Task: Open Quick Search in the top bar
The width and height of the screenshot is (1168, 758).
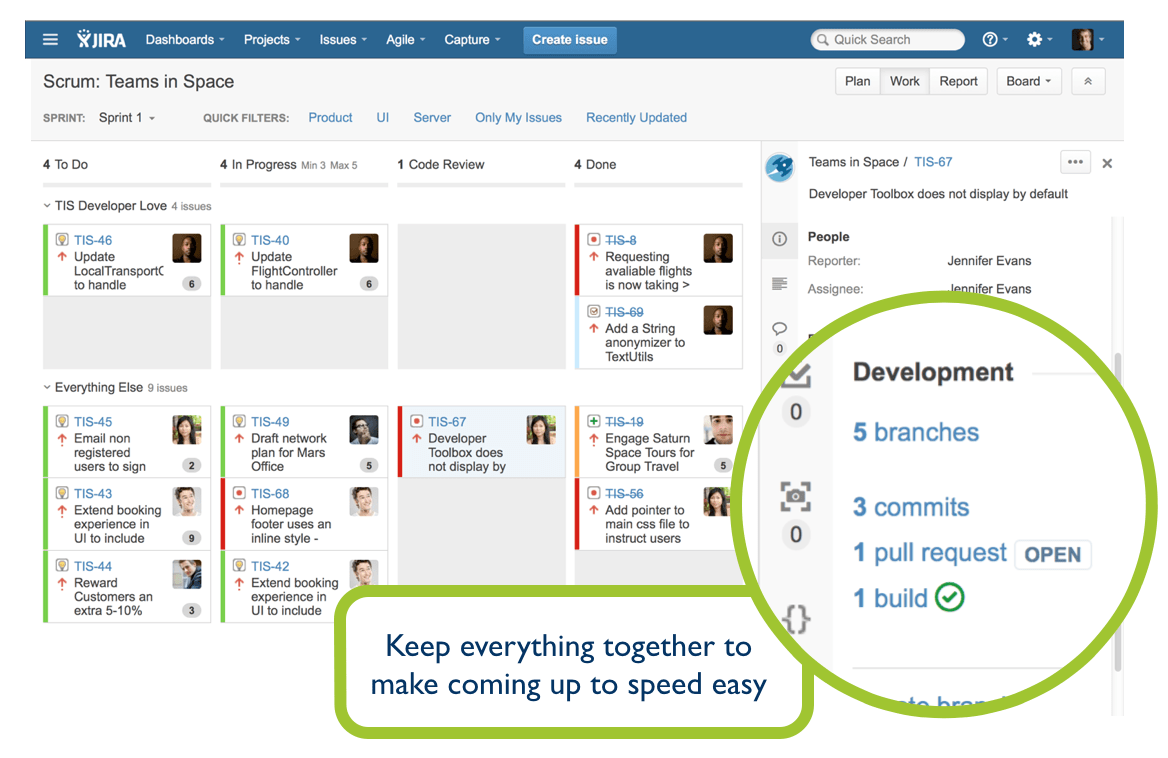Action: click(886, 39)
